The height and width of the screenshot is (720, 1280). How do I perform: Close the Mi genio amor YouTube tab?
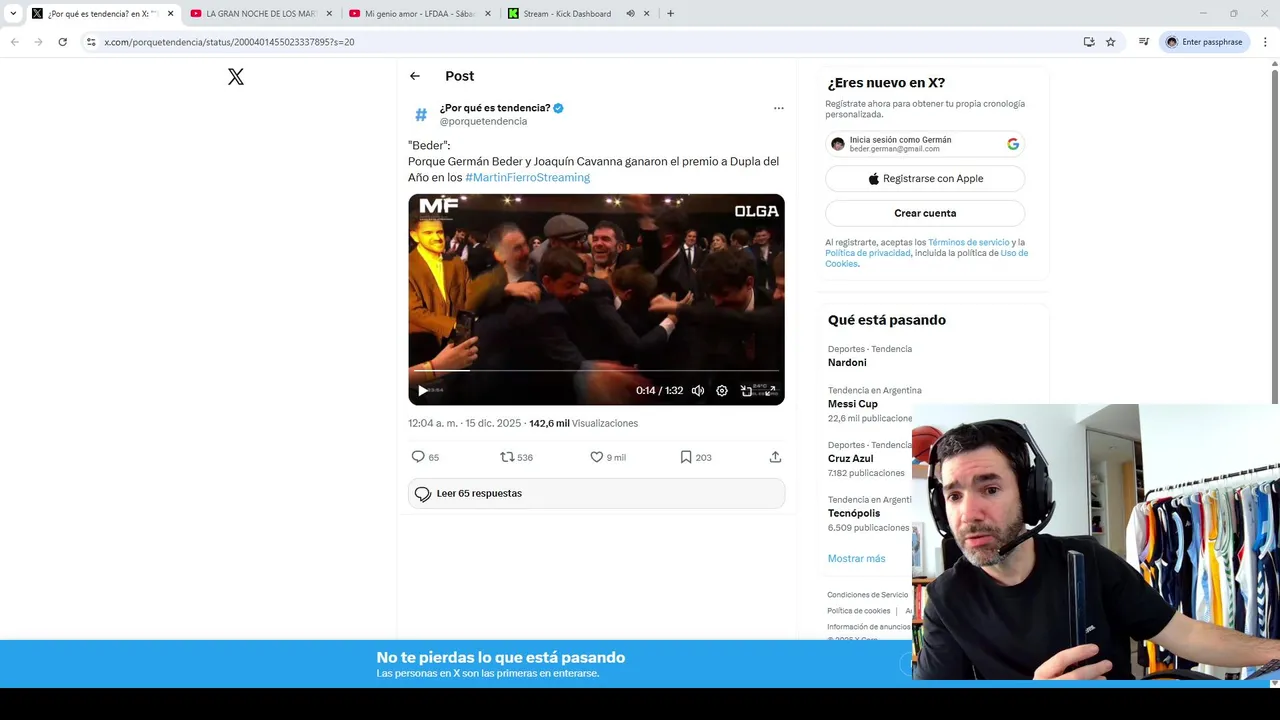pyautogui.click(x=488, y=14)
